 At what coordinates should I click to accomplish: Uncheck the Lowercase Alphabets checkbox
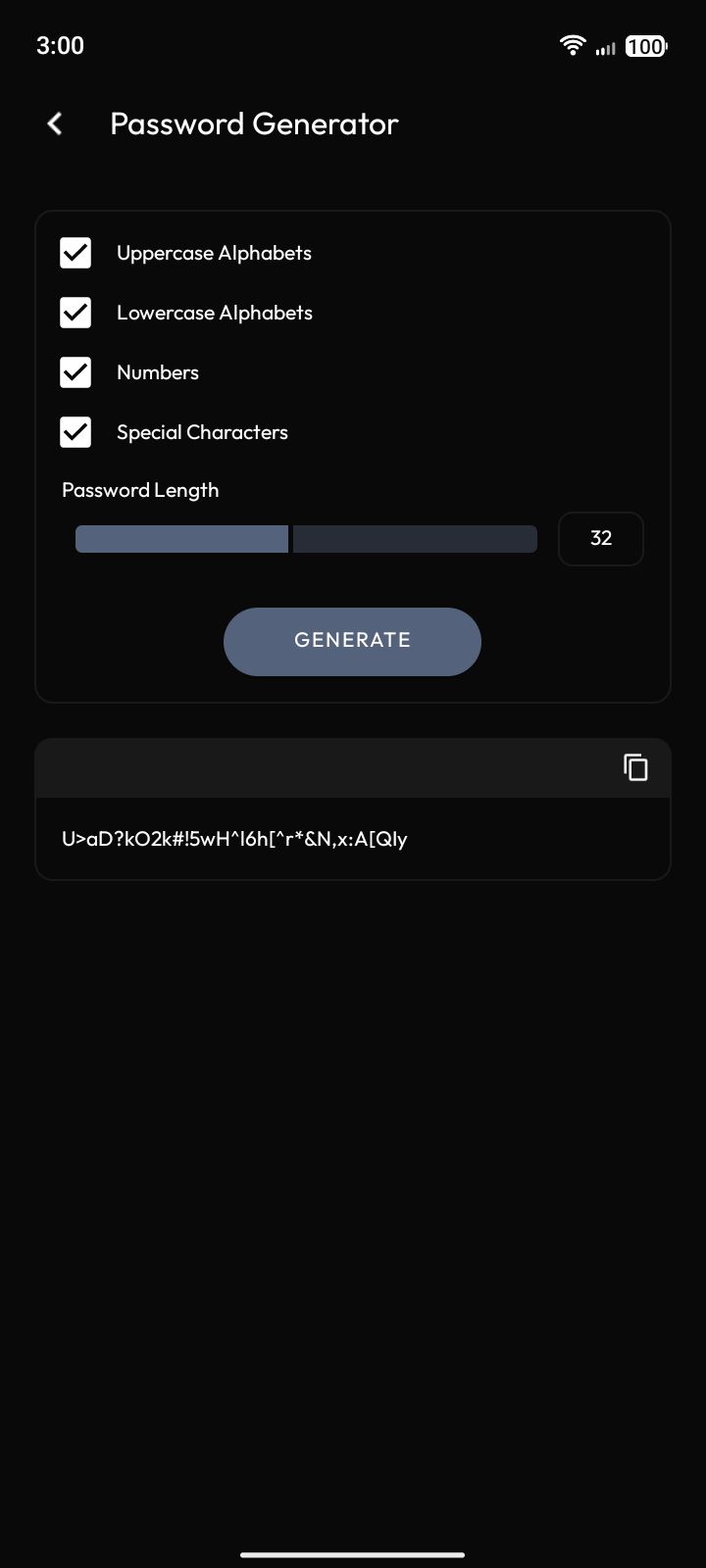coord(76,313)
